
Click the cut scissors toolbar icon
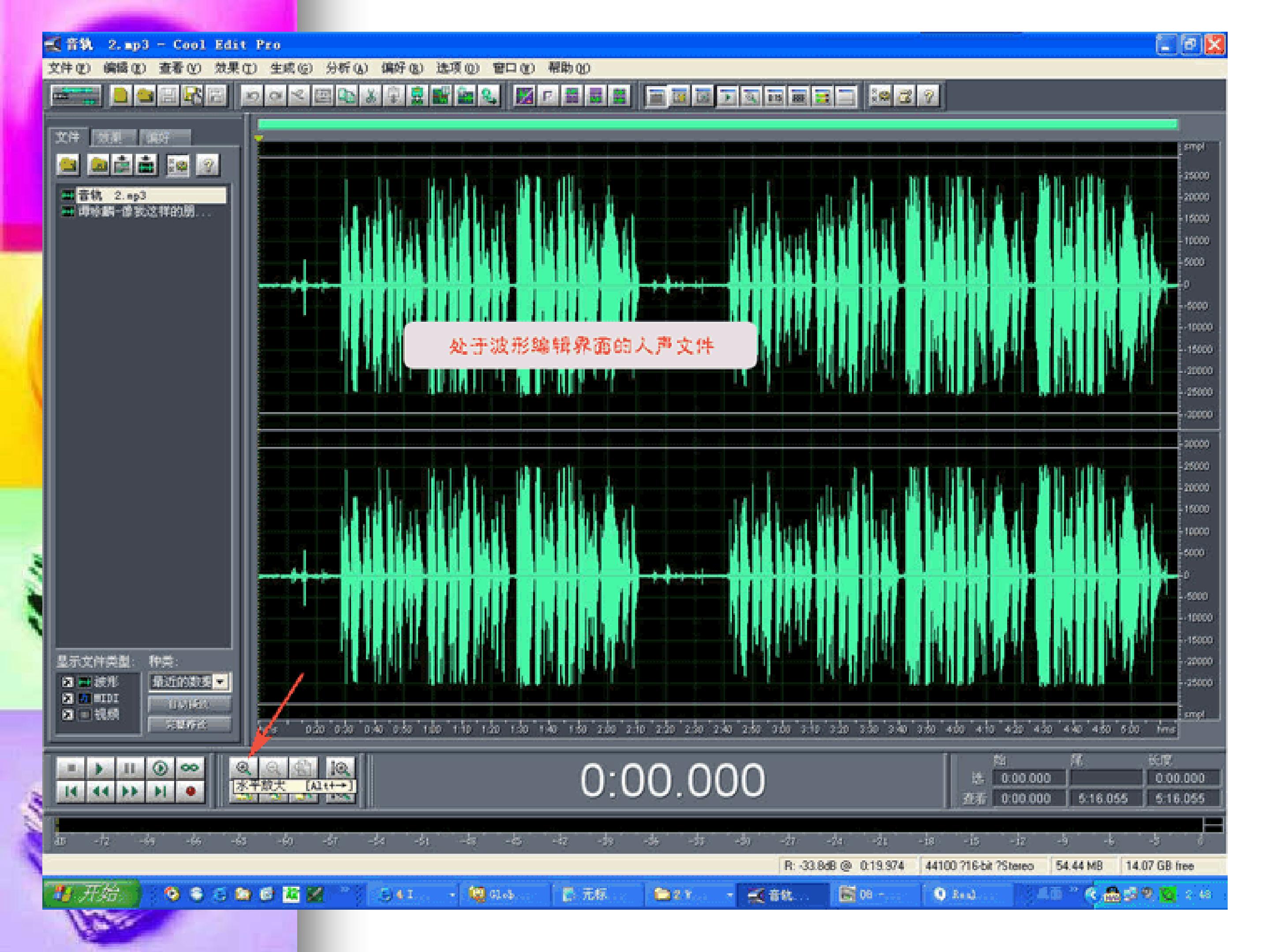[371, 96]
